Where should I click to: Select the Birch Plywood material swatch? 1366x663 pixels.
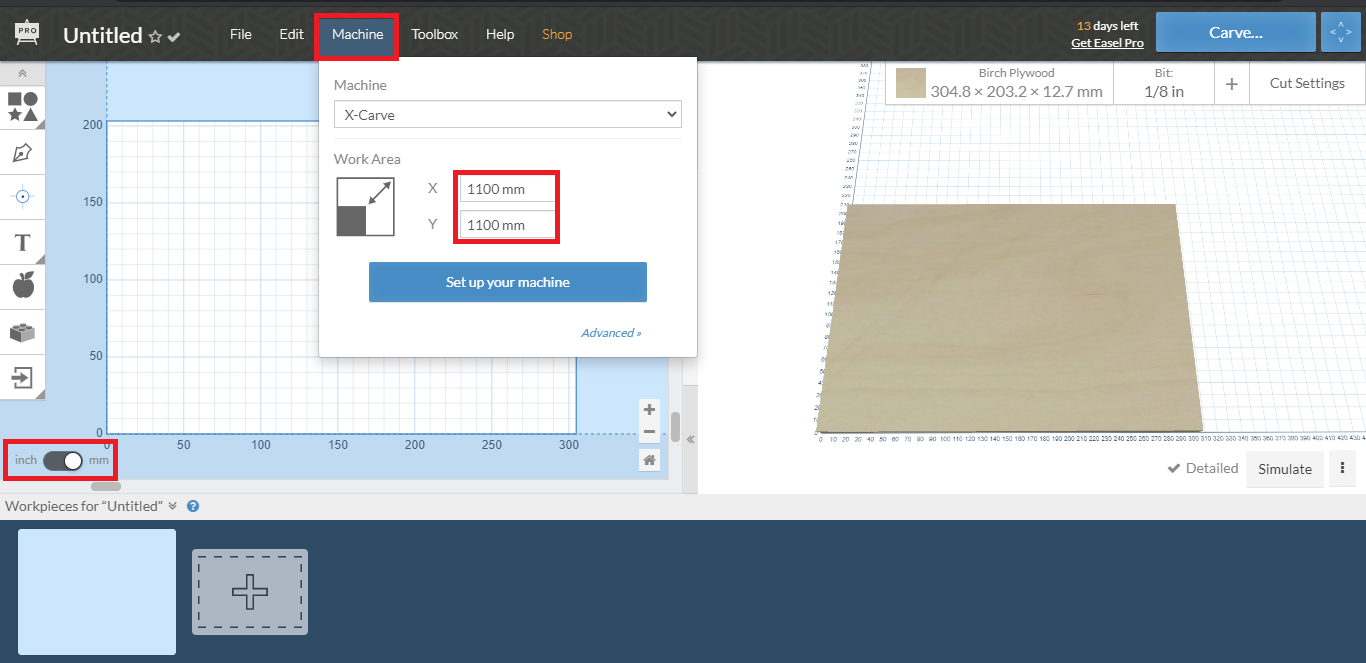(911, 83)
